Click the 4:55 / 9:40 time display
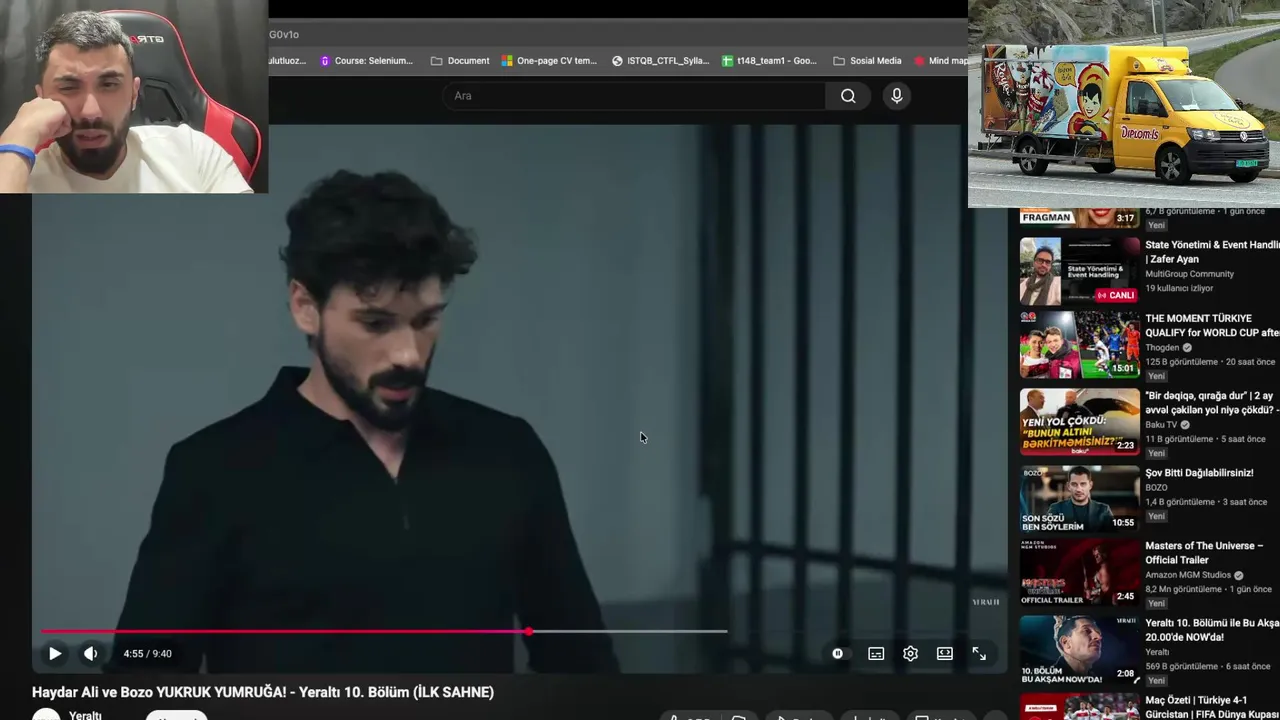Image resolution: width=1280 pixels, height=720 pixels. (148, 654)
